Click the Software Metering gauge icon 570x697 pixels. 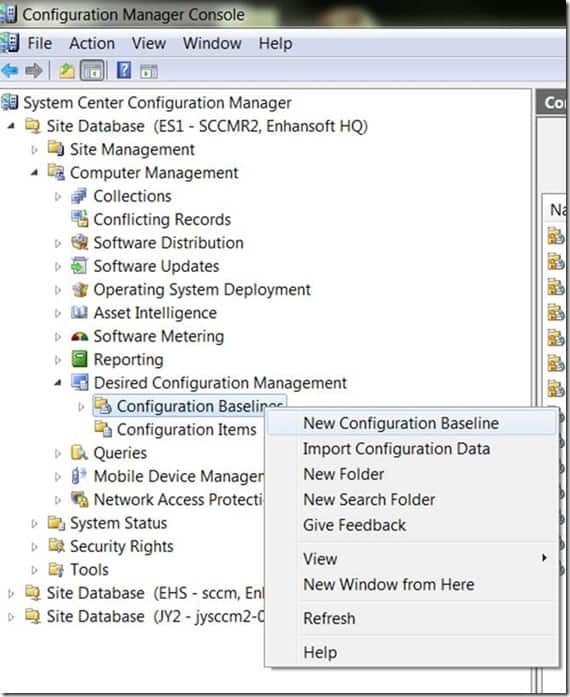click(x=80, y=336)
